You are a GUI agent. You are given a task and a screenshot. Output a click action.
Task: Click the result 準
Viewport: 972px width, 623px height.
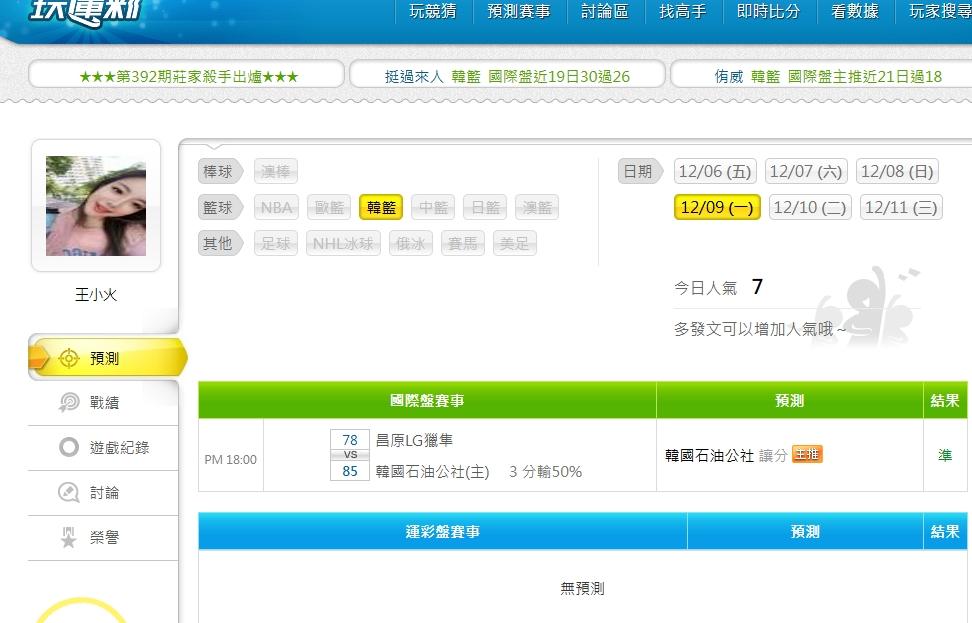click(945, 456)
